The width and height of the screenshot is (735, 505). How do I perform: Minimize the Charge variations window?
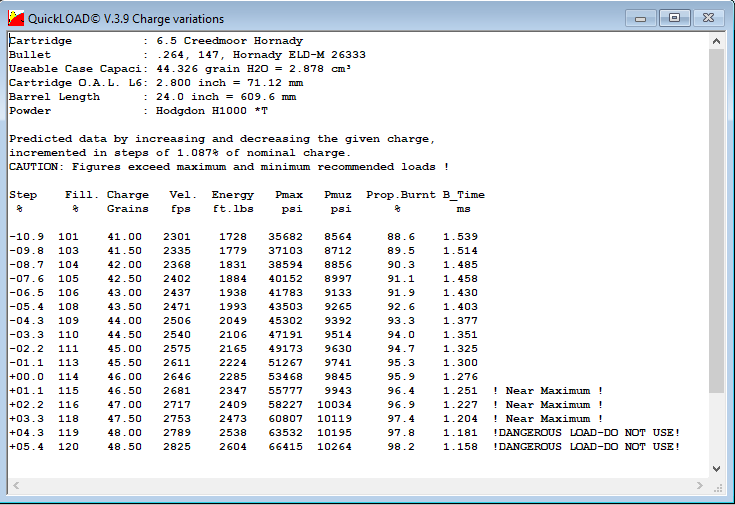[x=640, y=18]
